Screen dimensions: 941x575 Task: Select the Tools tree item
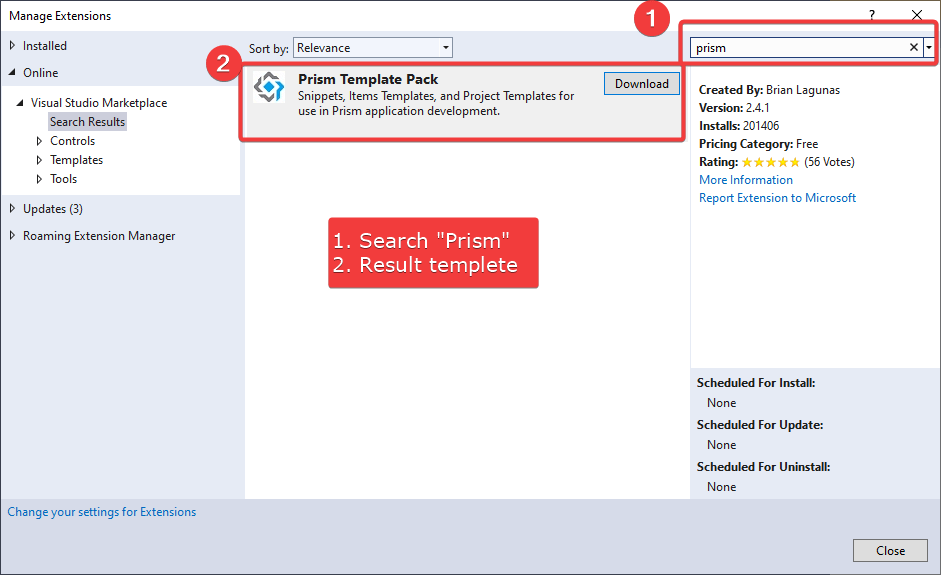click(64, 179)
